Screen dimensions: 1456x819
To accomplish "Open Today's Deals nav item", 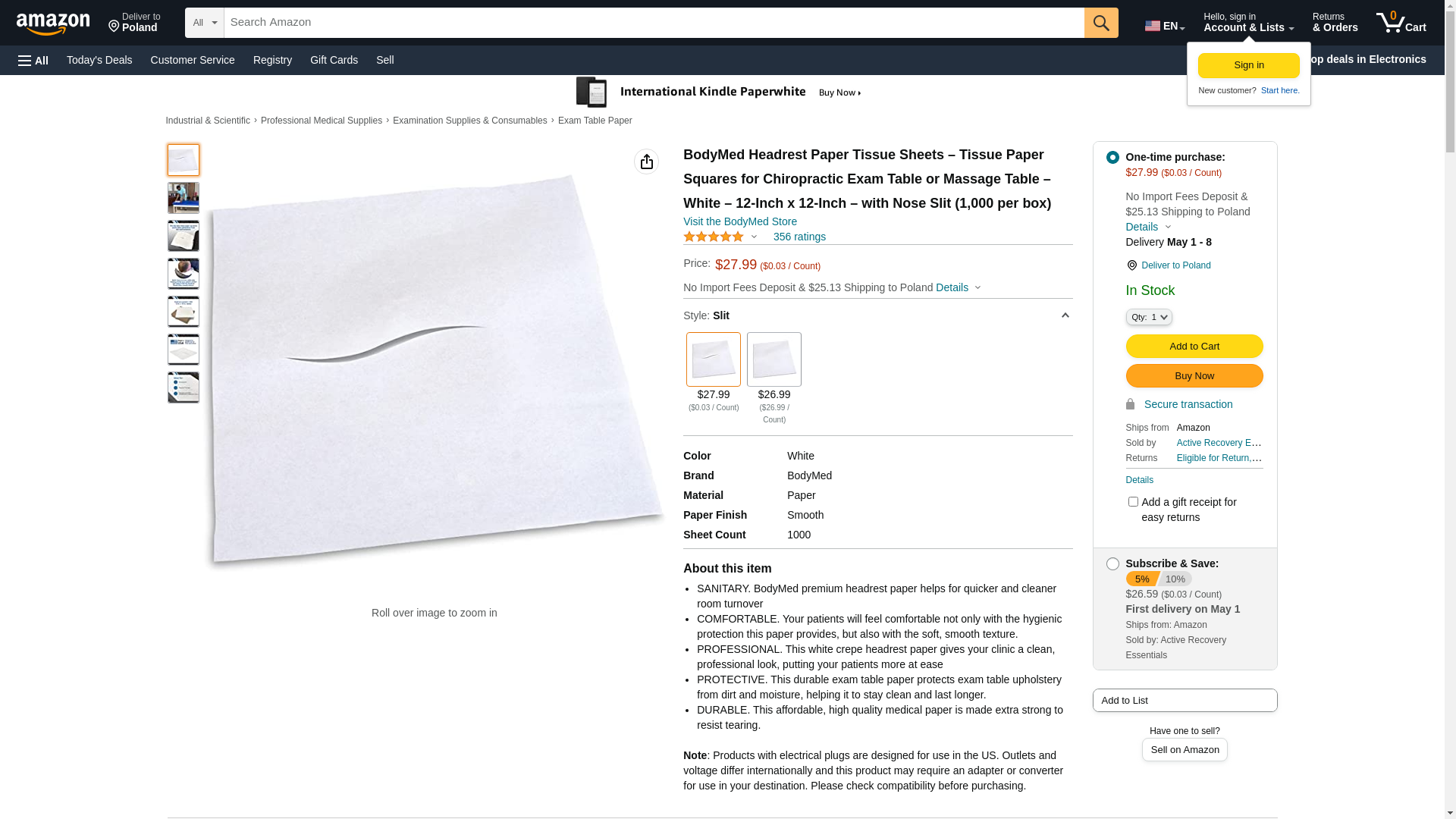I will (99, 60).
